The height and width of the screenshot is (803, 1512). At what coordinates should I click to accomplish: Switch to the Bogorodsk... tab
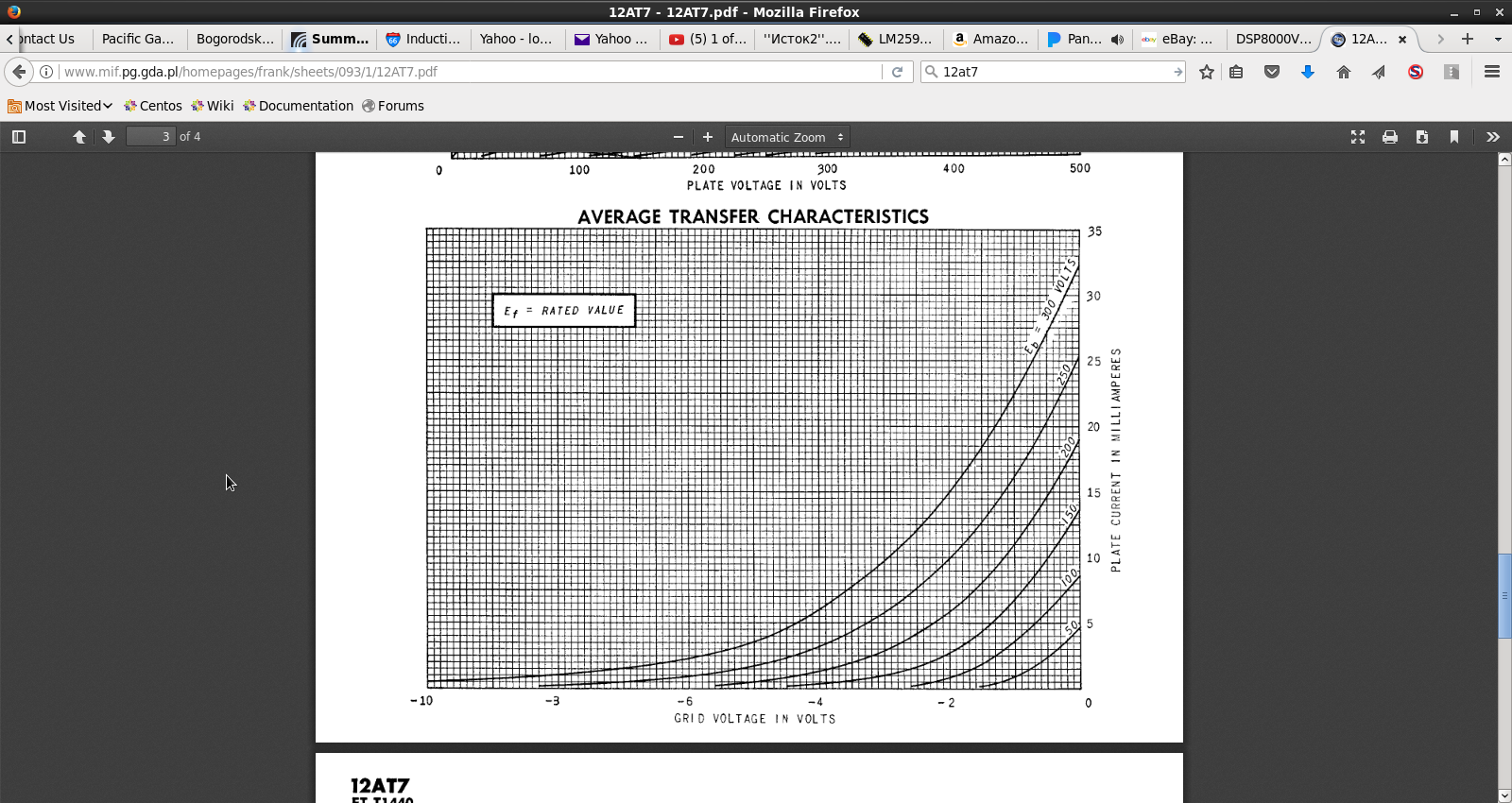234,39
